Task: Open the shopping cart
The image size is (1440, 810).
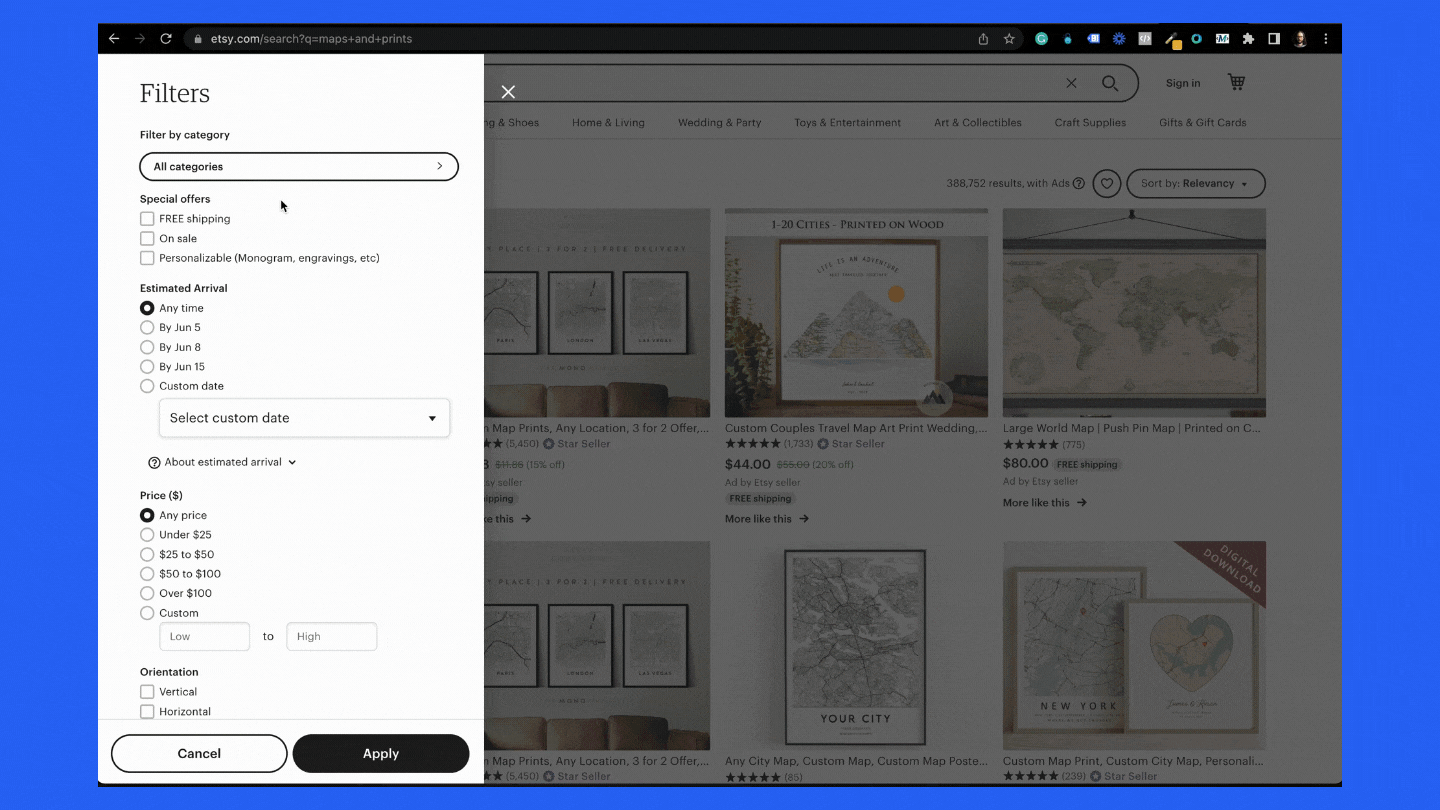Action: (1237, 82)
